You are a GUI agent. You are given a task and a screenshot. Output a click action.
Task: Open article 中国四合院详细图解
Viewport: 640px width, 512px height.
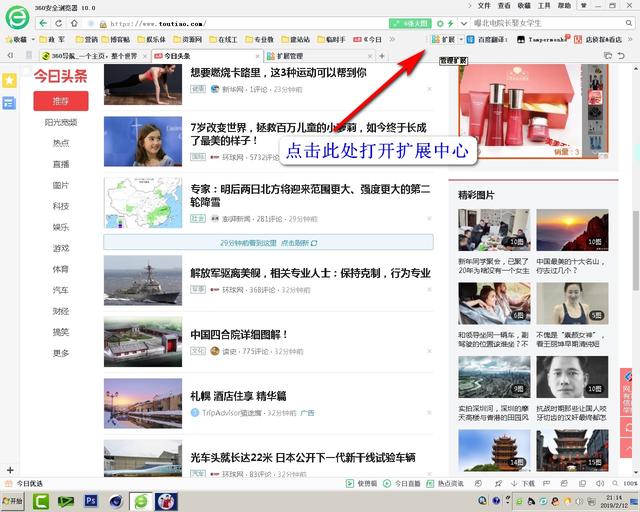tap(239, 335)
